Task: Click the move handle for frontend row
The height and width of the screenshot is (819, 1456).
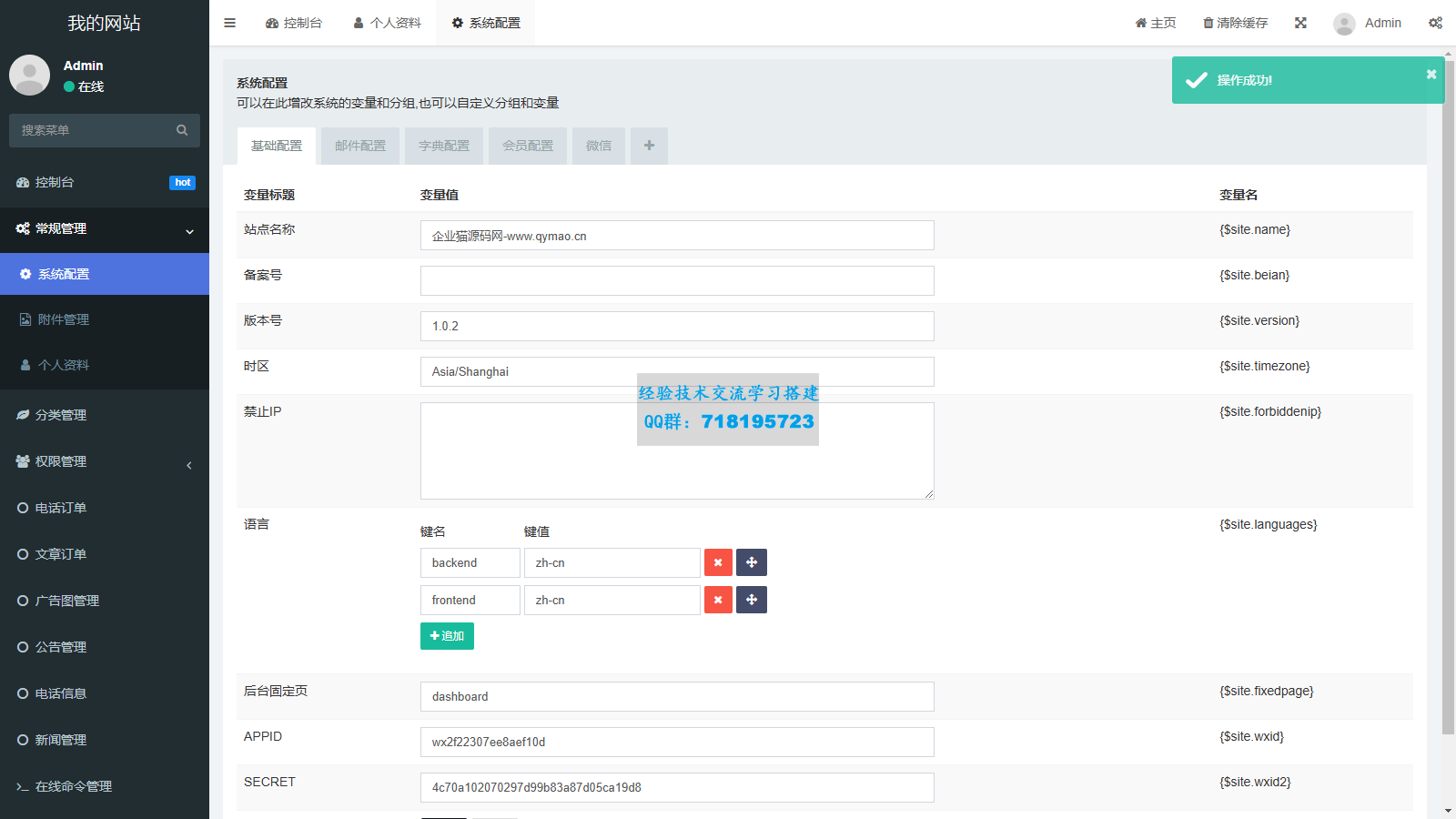Action: click(x=752, y=600)
